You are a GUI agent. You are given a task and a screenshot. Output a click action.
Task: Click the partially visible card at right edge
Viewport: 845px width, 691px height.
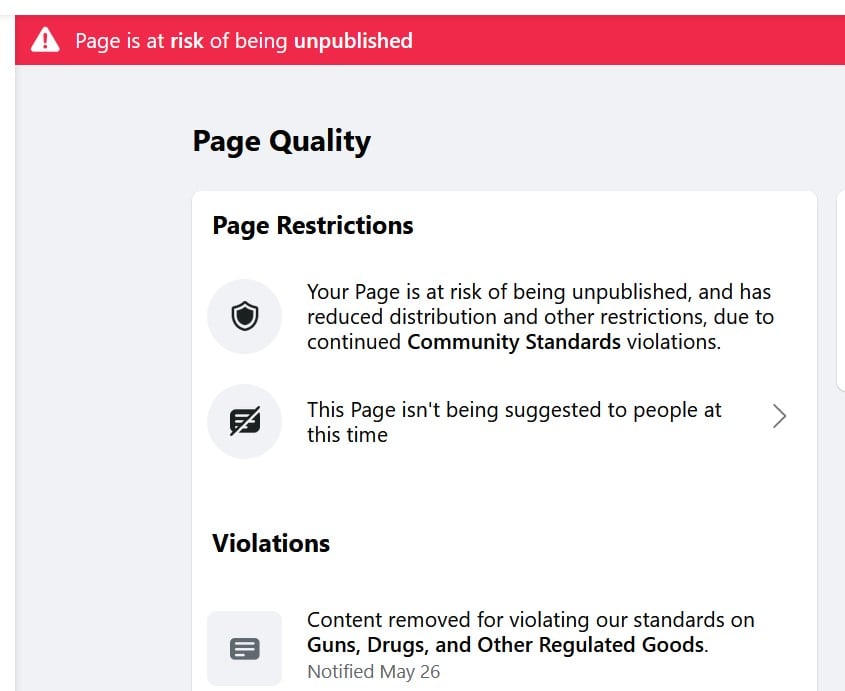(840, 290)
